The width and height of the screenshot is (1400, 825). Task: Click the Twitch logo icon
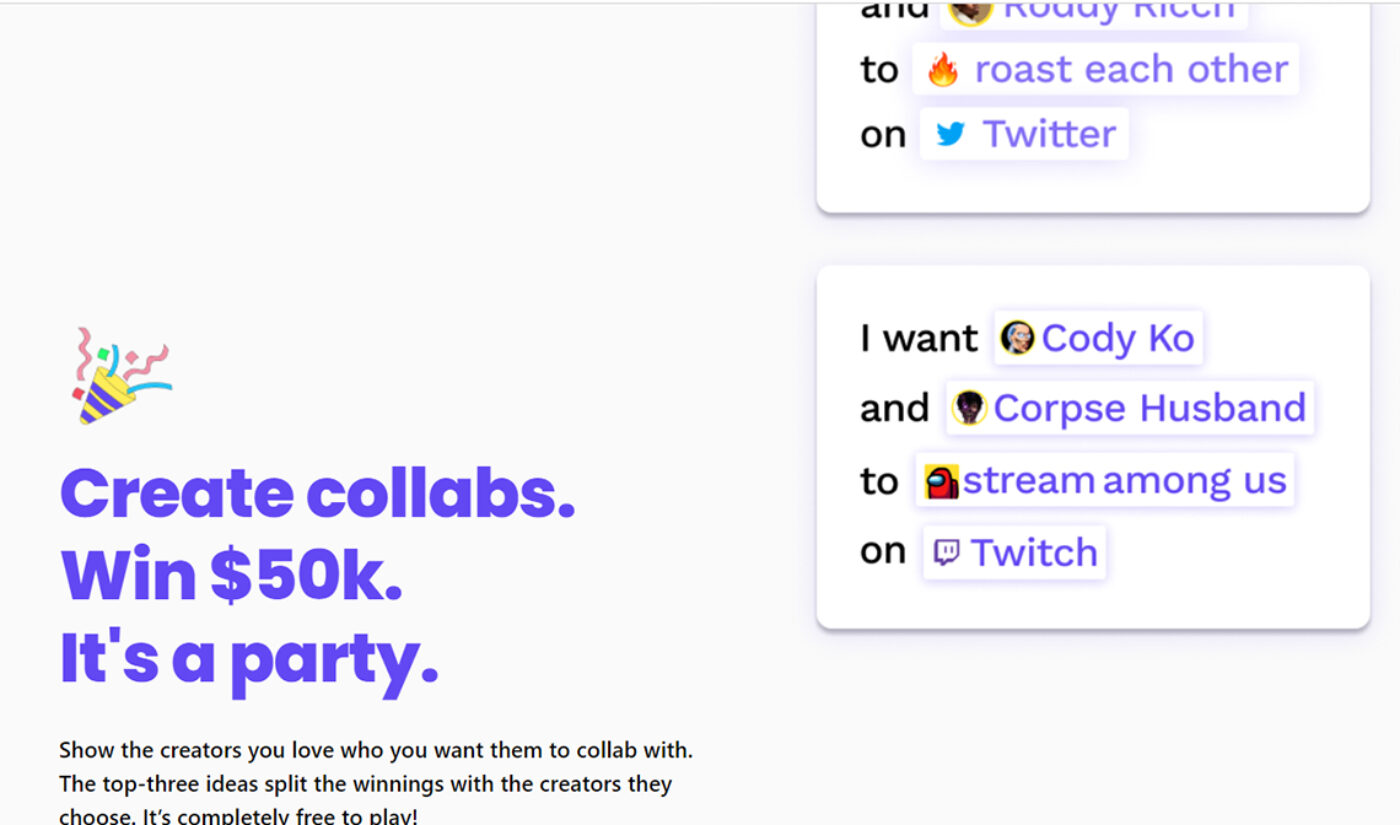pos(946,552)
